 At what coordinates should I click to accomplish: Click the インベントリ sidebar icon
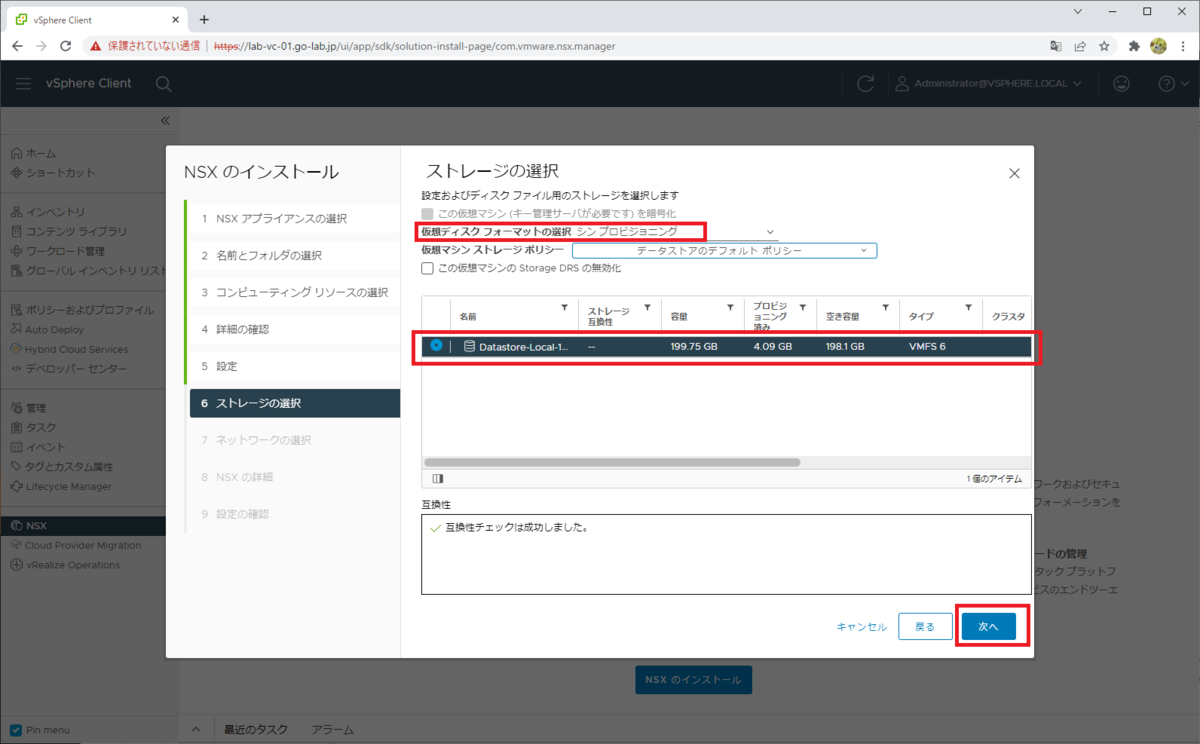click(x=17, y=212)
